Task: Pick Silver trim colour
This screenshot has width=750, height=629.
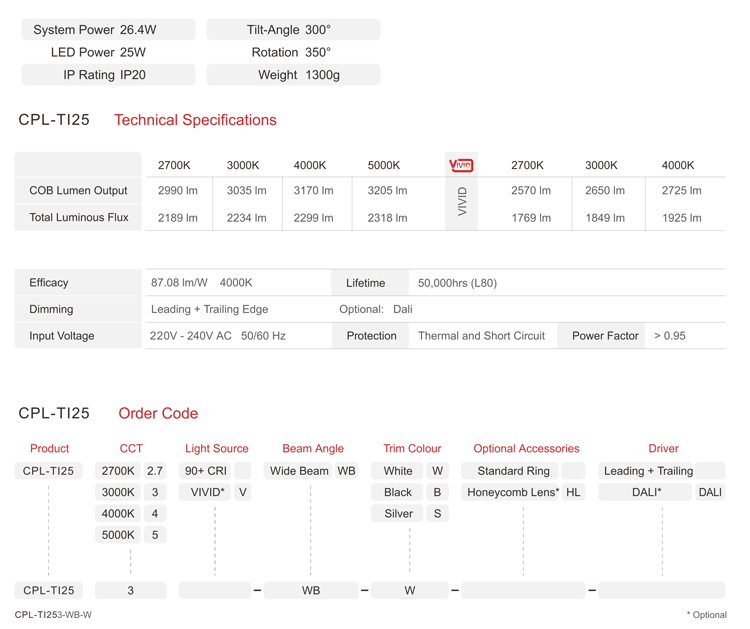Action: point(397,513)
